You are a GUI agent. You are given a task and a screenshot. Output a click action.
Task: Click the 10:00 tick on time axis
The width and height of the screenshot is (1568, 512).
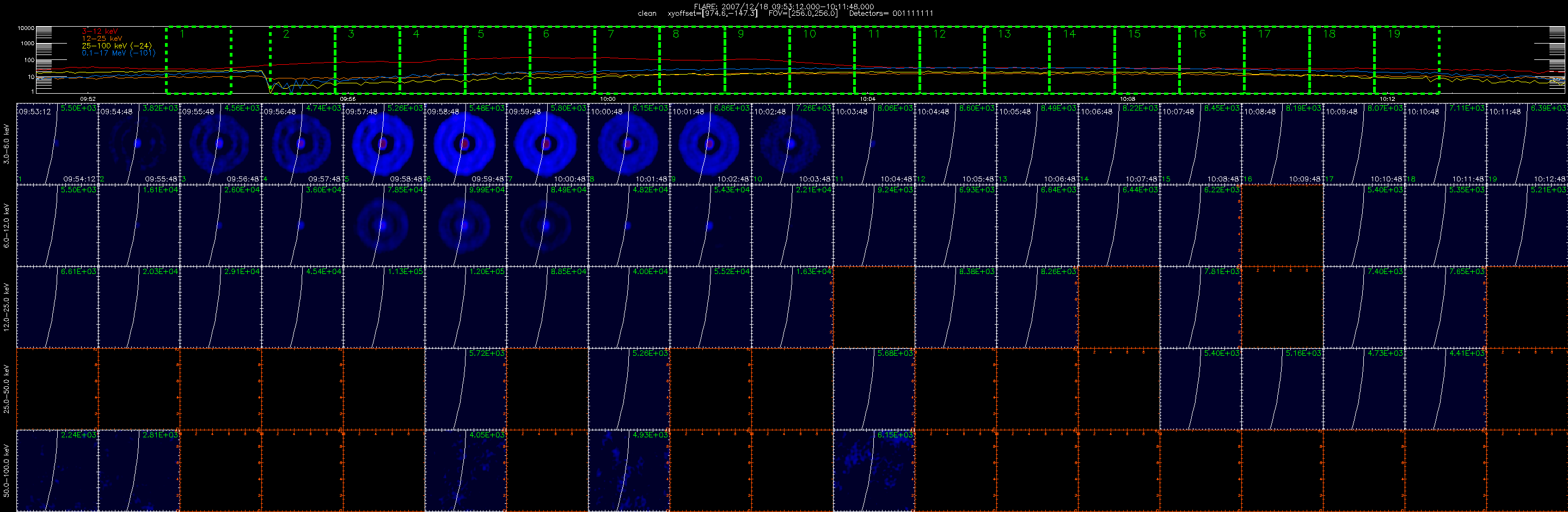pos(608,99)
